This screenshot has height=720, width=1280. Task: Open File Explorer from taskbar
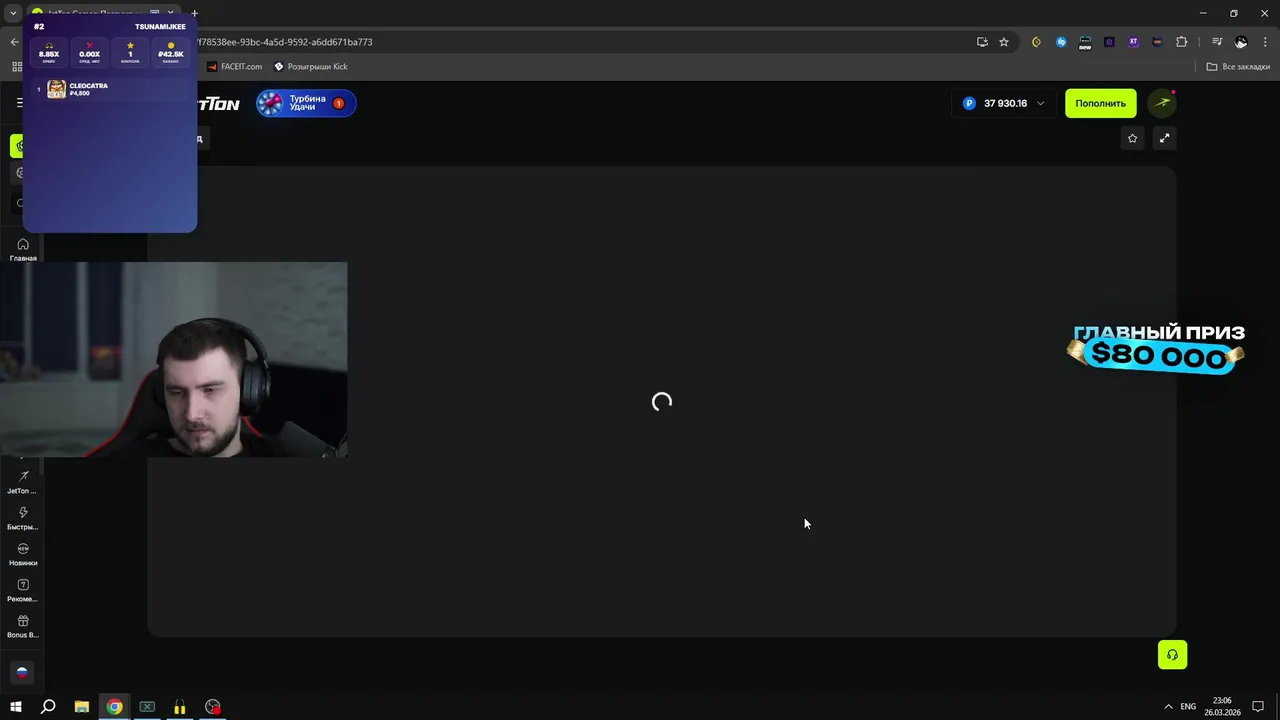coord(82,707)
